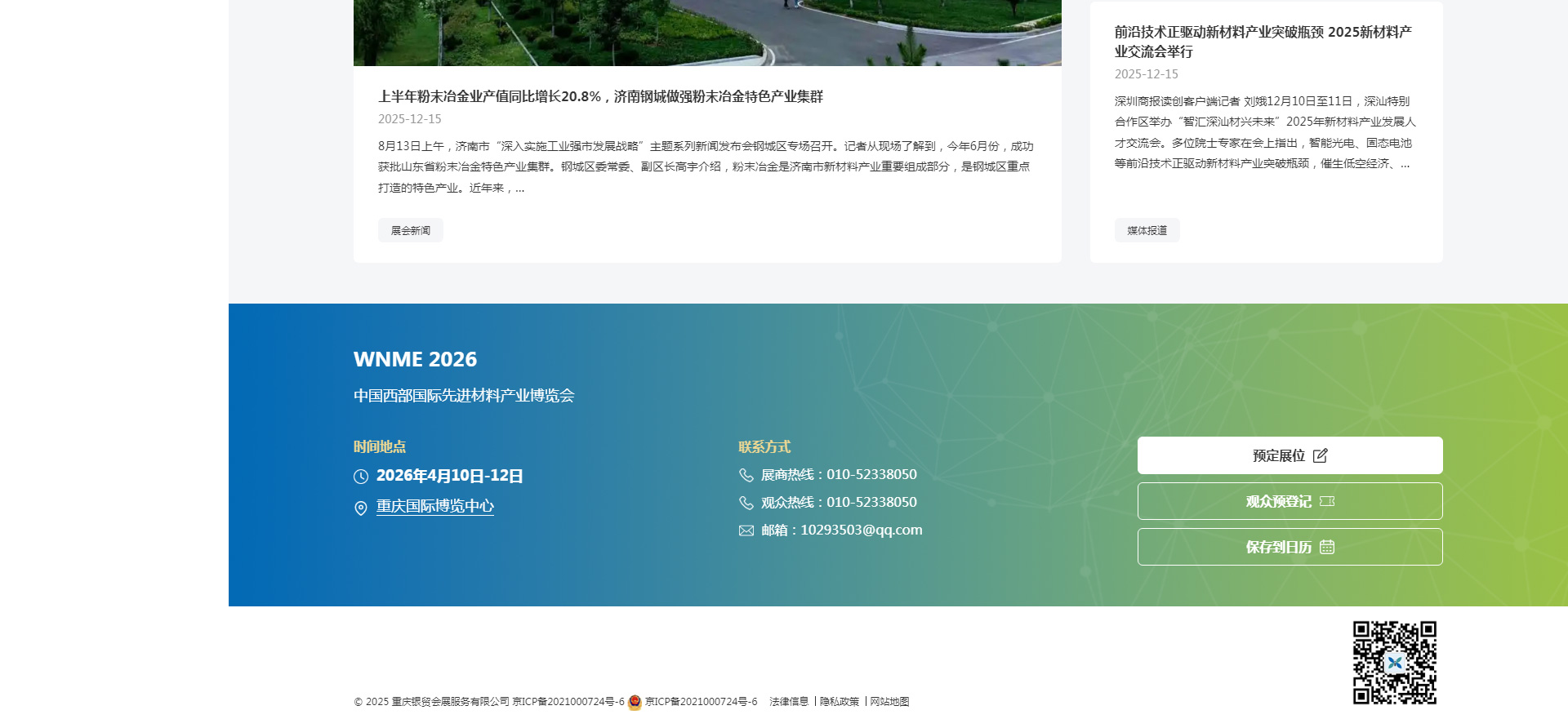Open the 前沿技术 new materials article title
This screenshot has width=1568, height=719.
click(x=1263, y=42)
